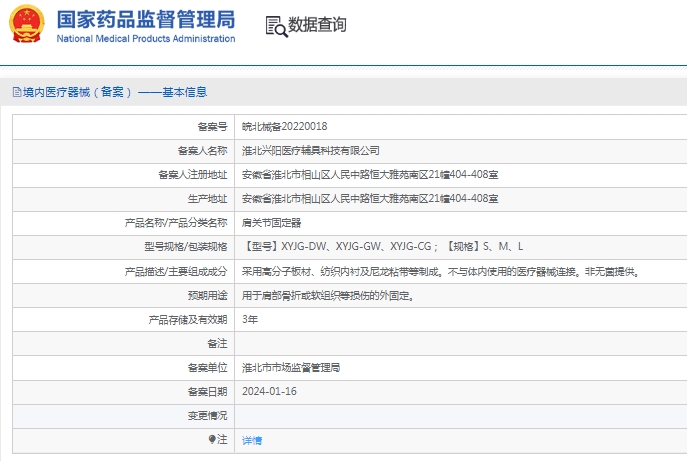Click the 变更情况 row label
Image resolution: width=687 pixels, height=461 pixels.
tap(208, 415)
